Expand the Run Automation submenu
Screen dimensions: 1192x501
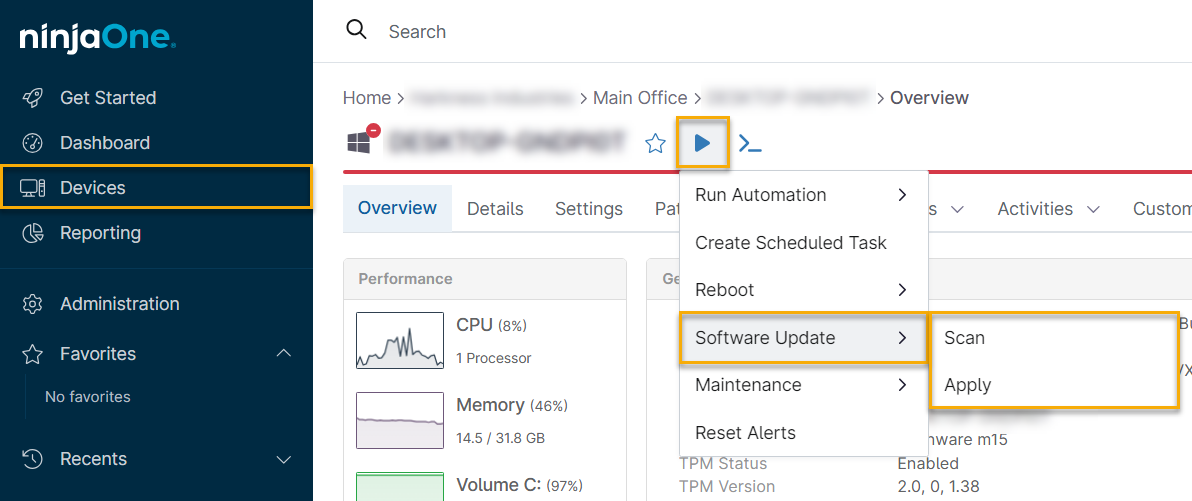point(803,195)
